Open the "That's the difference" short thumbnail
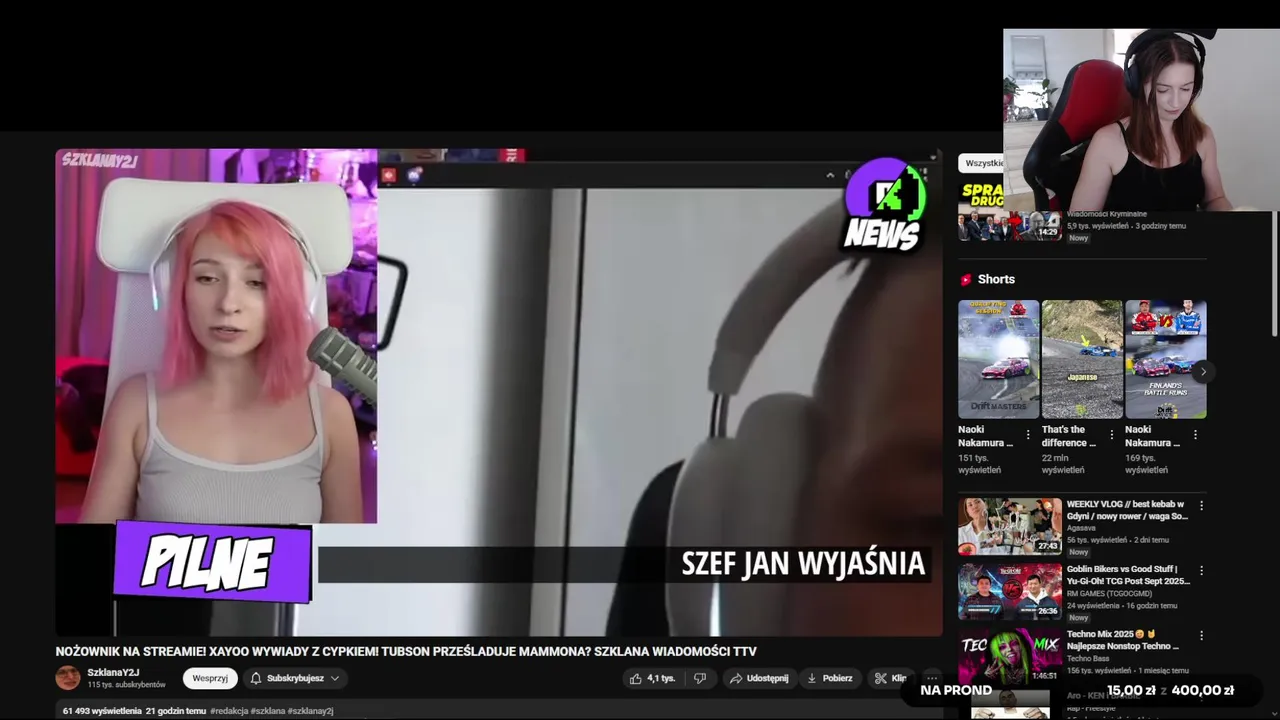This screenshot has width=1280, height=720. 1082,359
